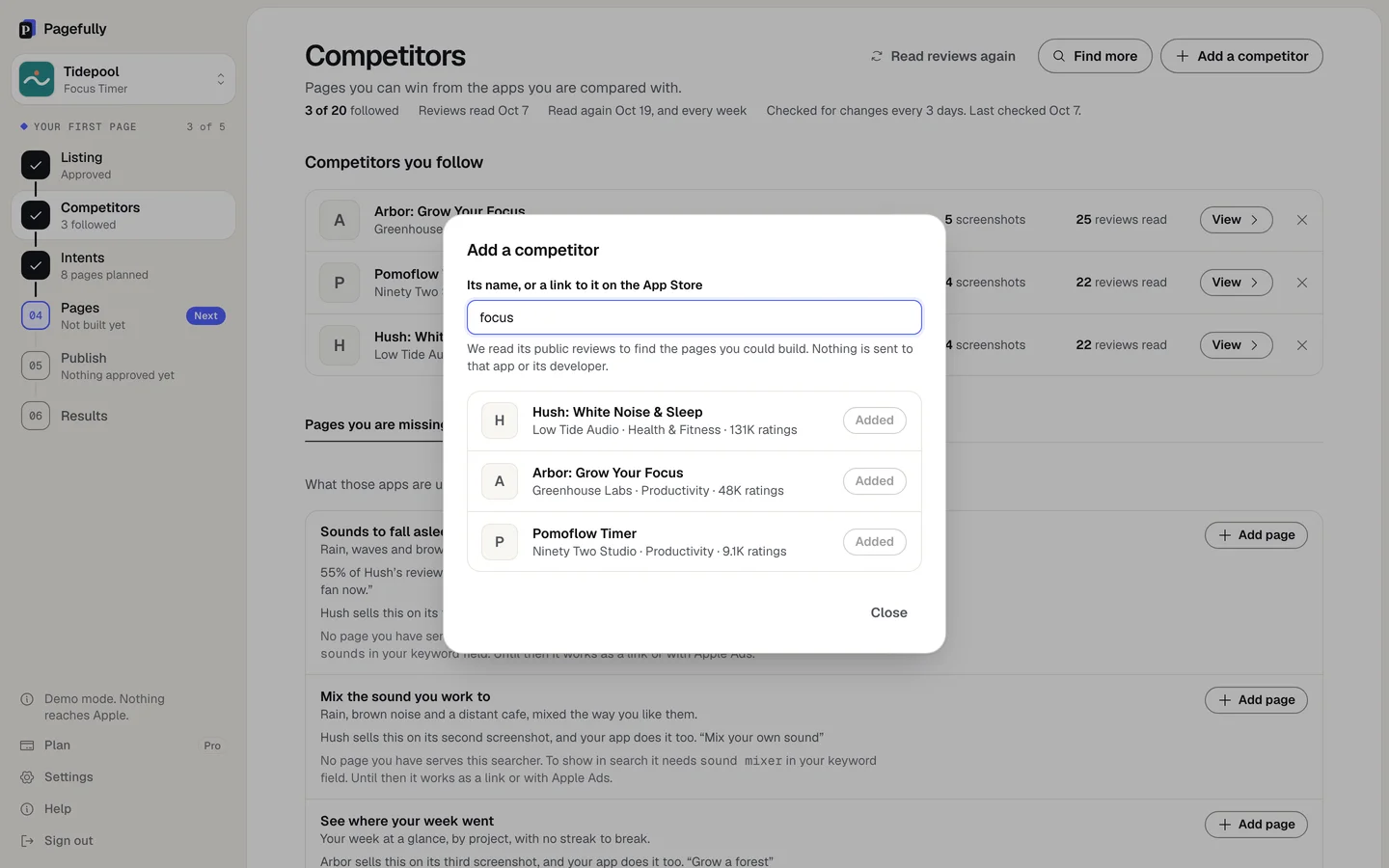
Task: Open the Tidepool app switcher
Action: click(123, 79)
